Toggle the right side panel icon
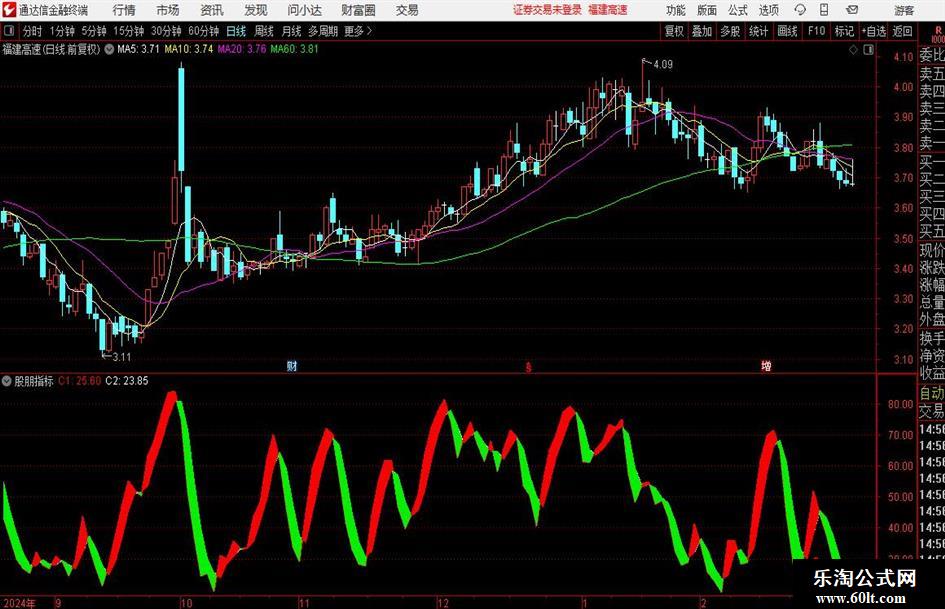This screenshot has width=945, height=609. [x=868, y=50]
